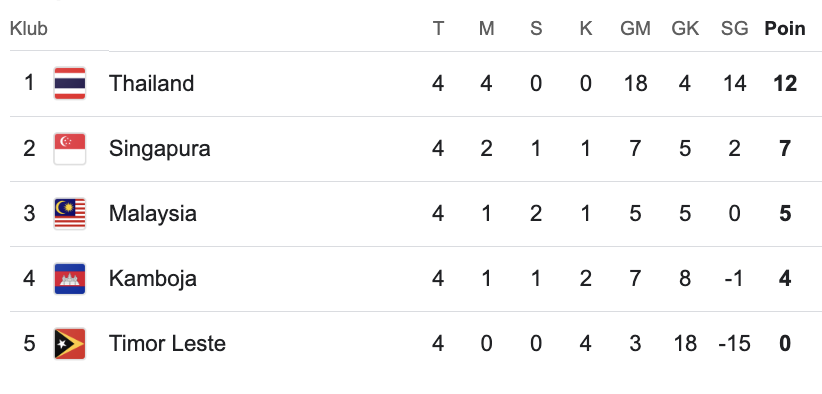Viewport: 822px width, 394px height.
Task: Click the T column header
Action: click(x=438, y=28)
